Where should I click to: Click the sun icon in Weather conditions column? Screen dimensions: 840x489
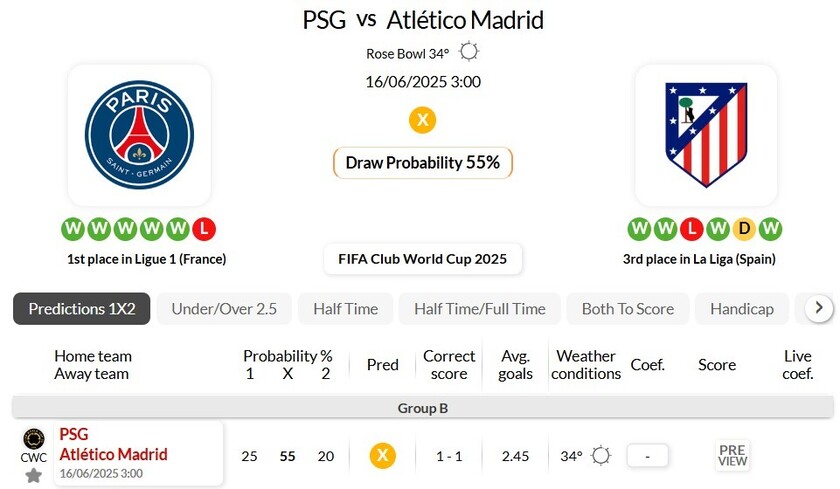coord(601,456)
